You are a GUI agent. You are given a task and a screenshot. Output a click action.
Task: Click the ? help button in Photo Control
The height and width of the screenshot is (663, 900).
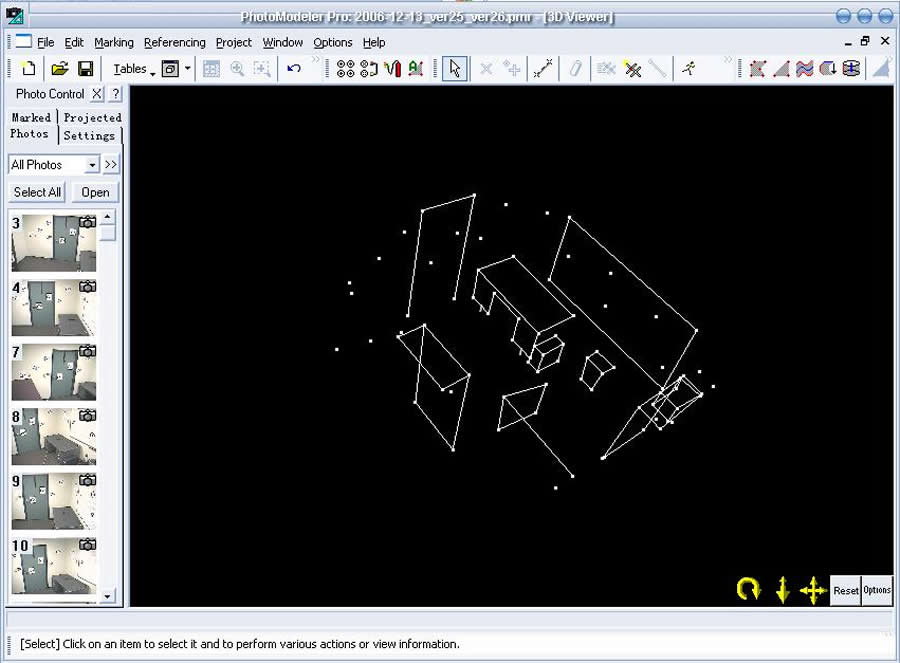pyautogui.click(x=116, y=94)
